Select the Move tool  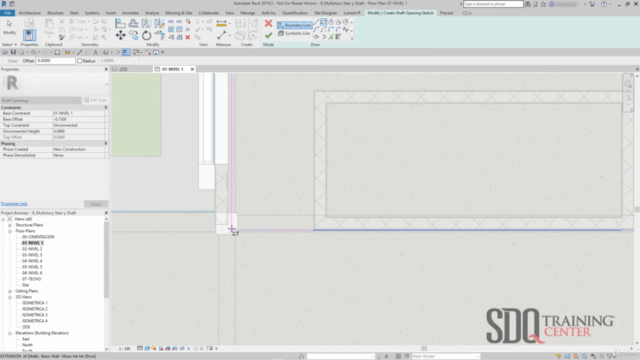[x=120, y=36]
